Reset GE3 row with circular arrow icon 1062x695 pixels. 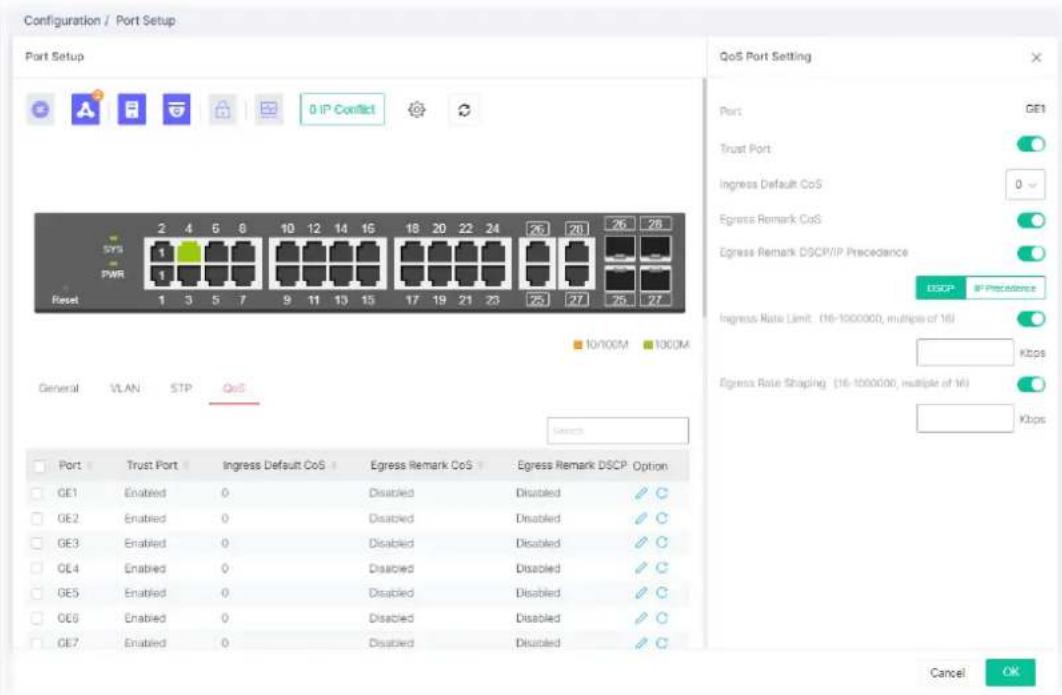click(x=662, y=543)
